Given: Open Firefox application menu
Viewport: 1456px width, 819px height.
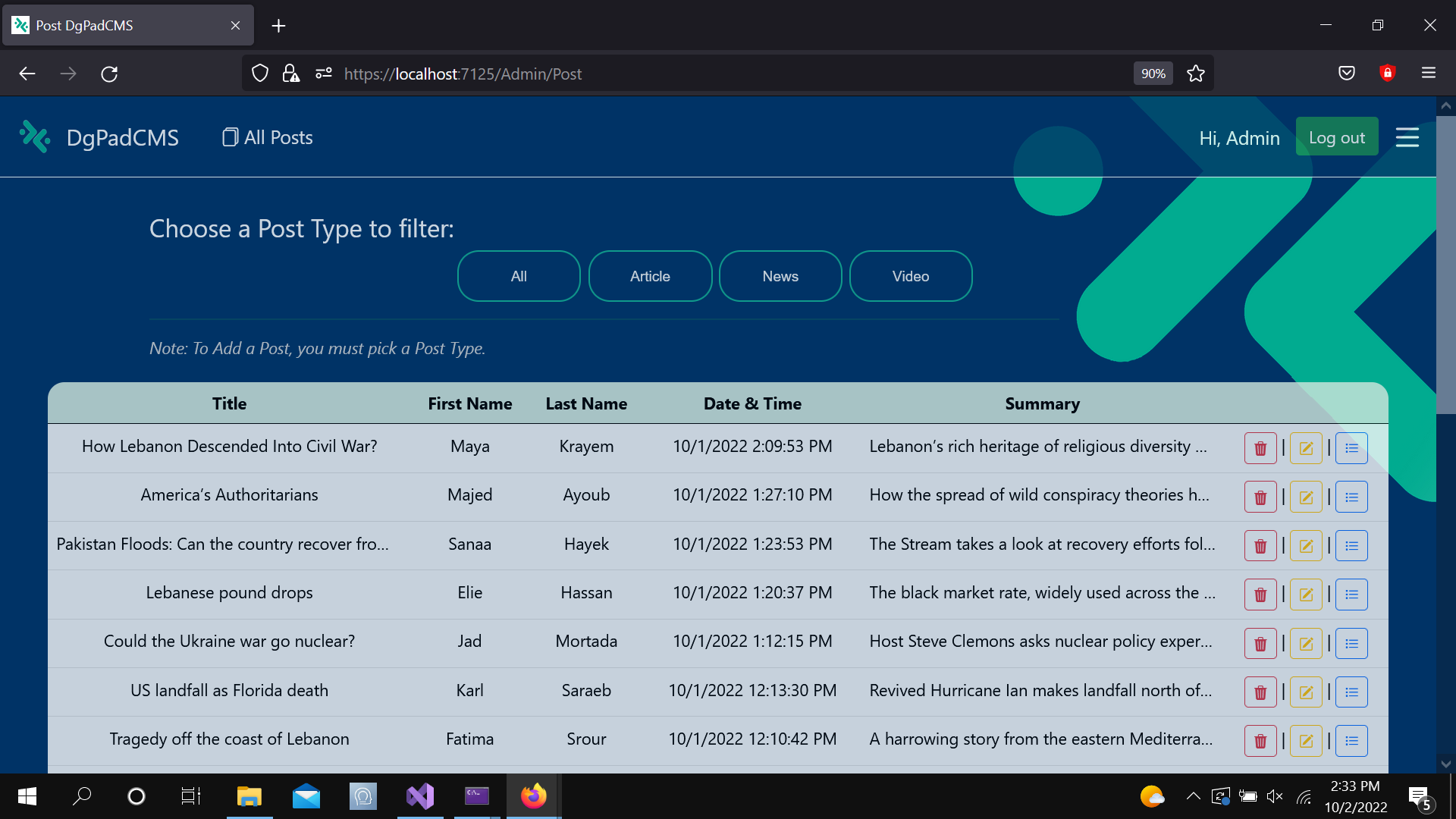Looking at the screenshot, I should pos(1428,74).
